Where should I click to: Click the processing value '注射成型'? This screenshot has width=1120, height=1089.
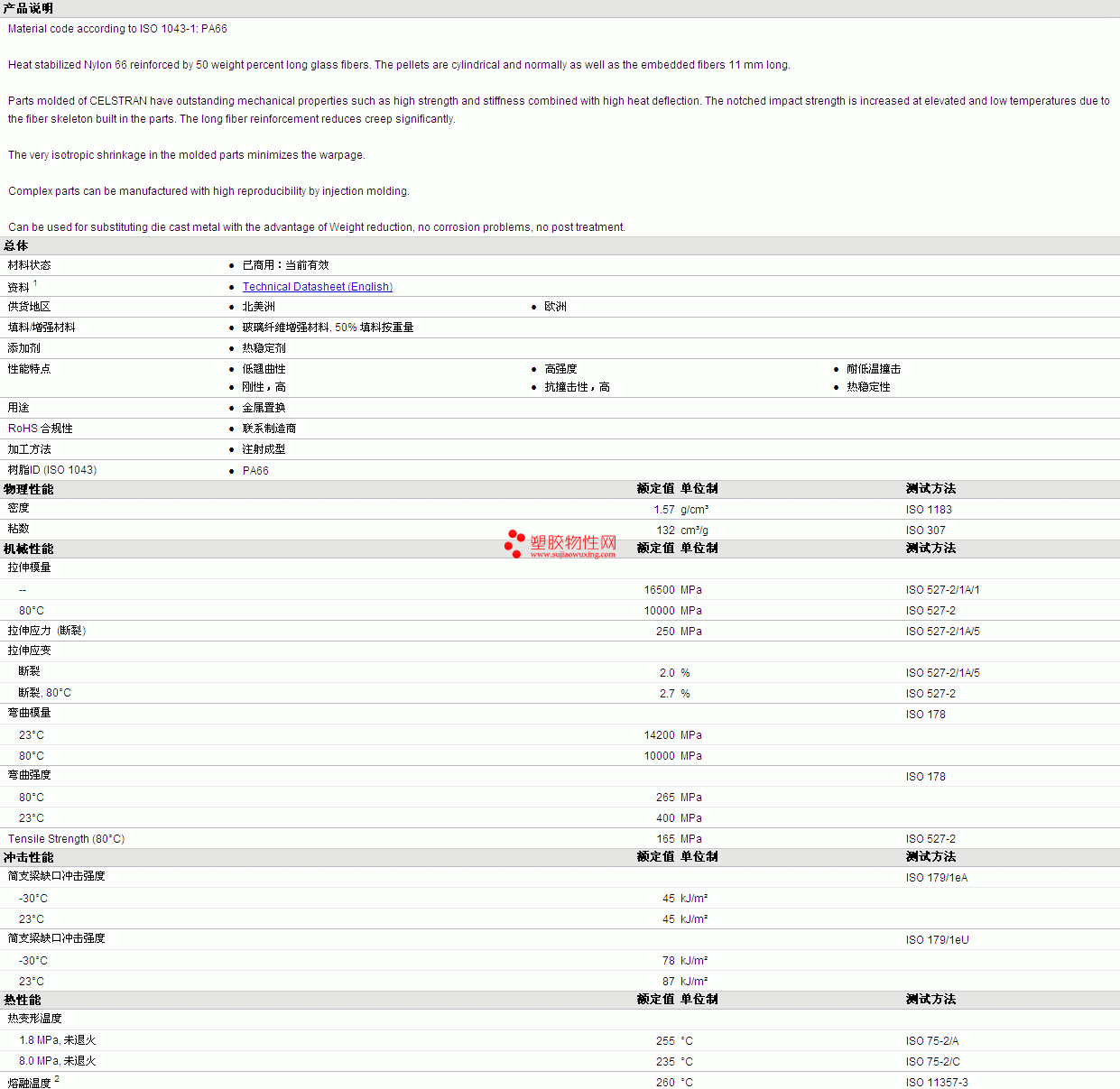pyautogui.click(x=264, y=449)
